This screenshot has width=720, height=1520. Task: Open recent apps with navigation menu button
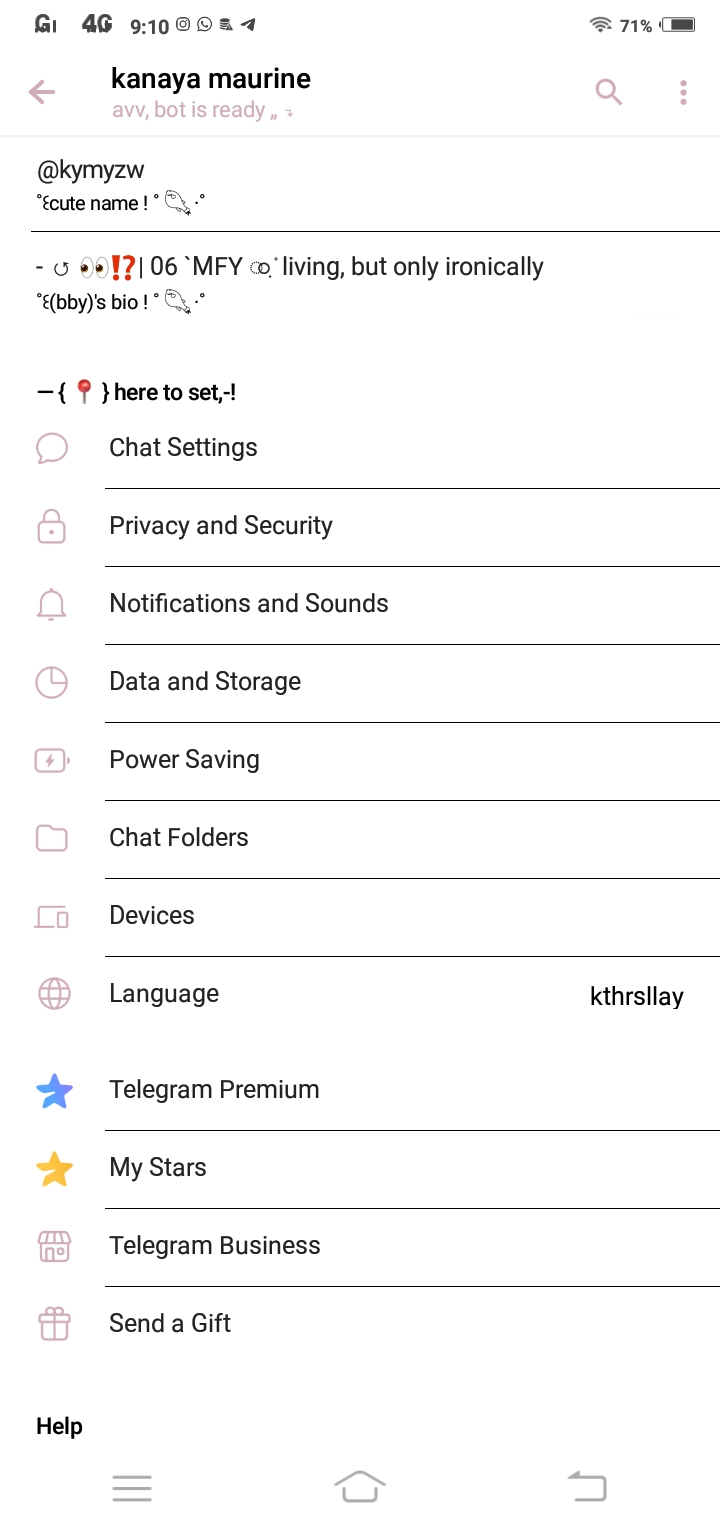coord(132,1488)
